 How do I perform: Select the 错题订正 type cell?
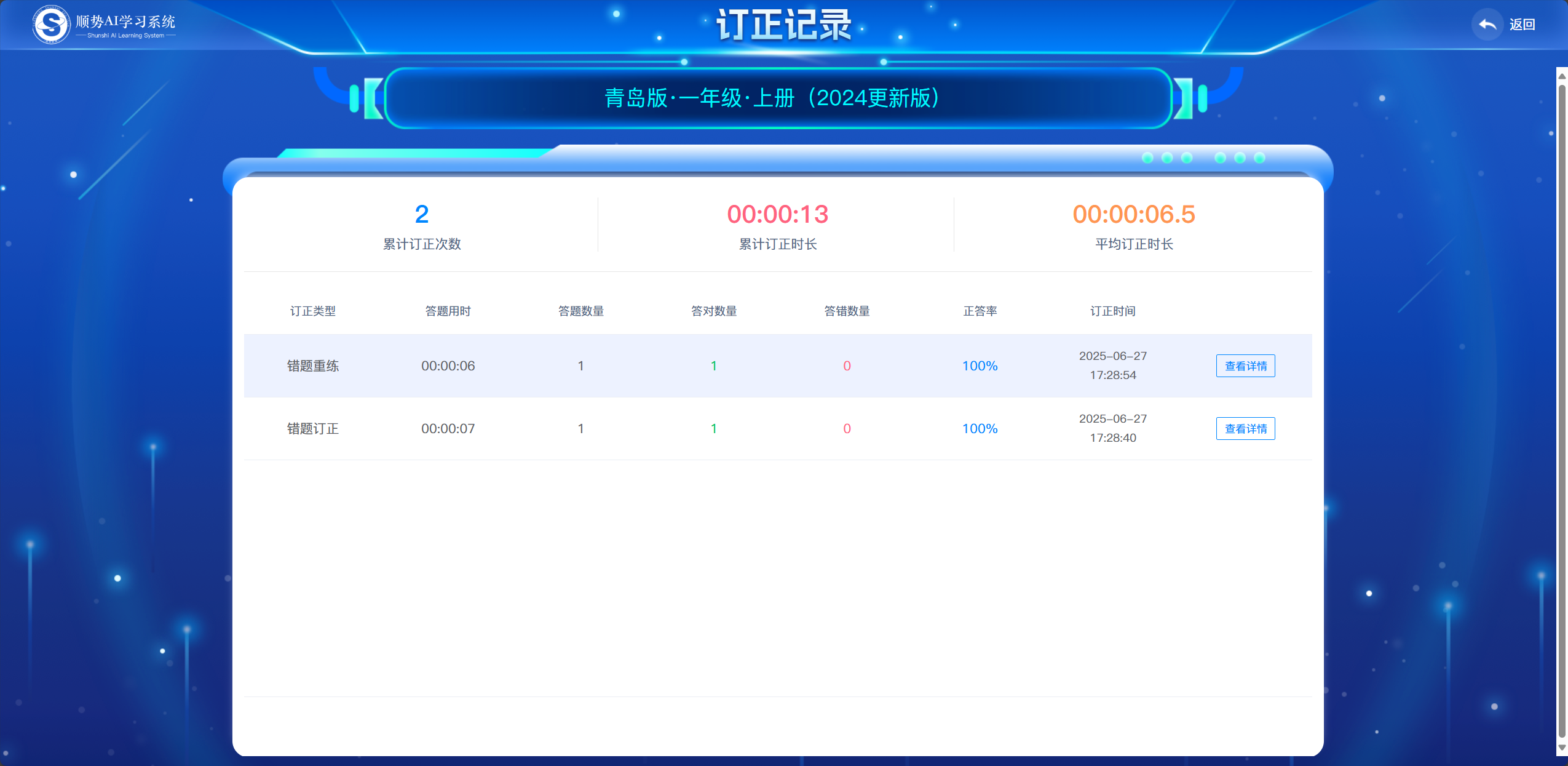click(x=313, y=429)
